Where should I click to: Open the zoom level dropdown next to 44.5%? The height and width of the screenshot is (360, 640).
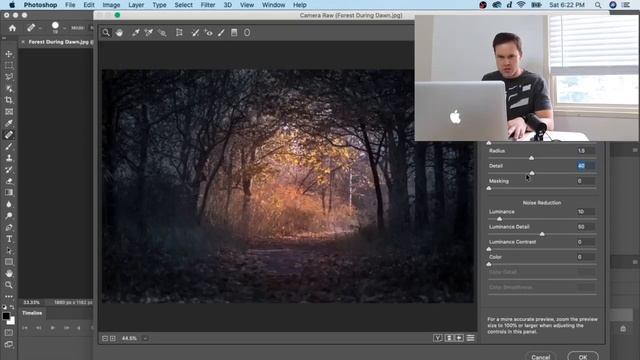coord(145,338)
